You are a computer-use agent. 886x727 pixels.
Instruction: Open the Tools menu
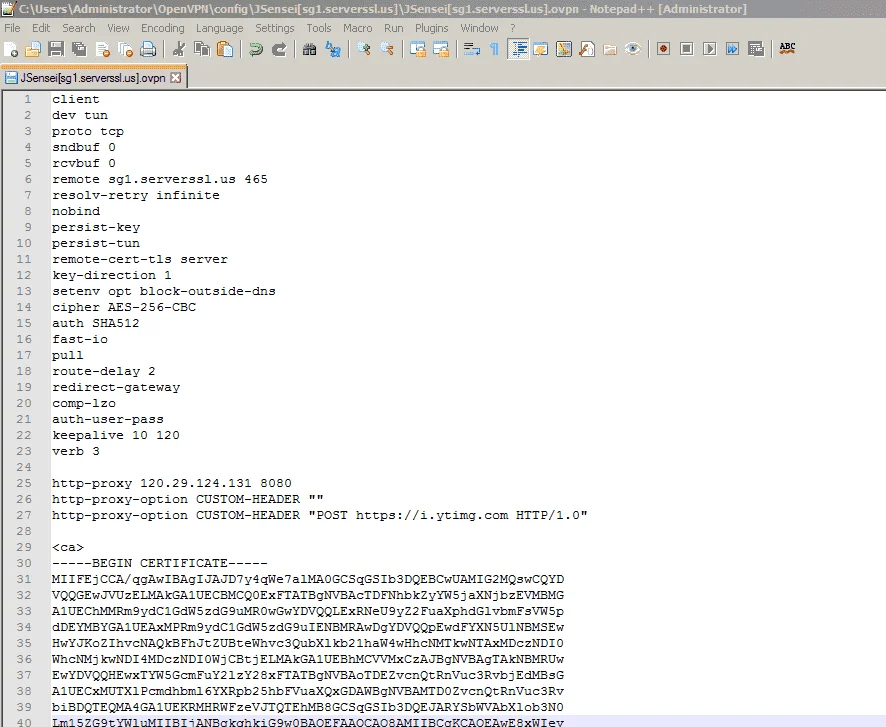[319, 28]
